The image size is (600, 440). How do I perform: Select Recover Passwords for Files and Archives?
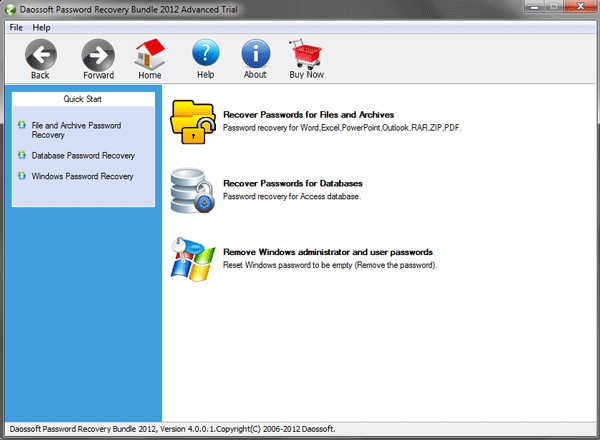[x=308, y=114]
